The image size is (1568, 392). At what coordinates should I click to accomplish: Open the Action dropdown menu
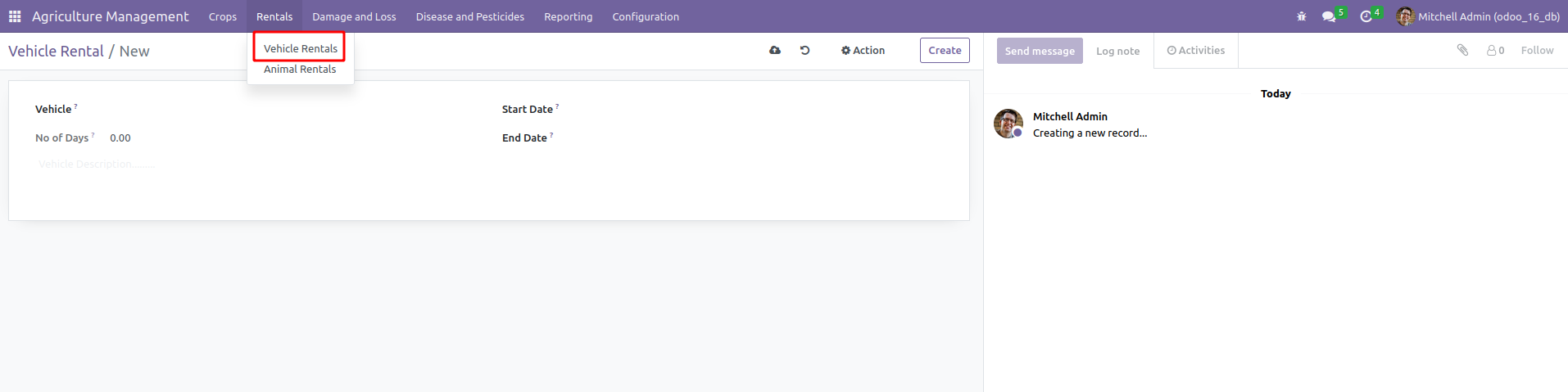coord(863,51)
